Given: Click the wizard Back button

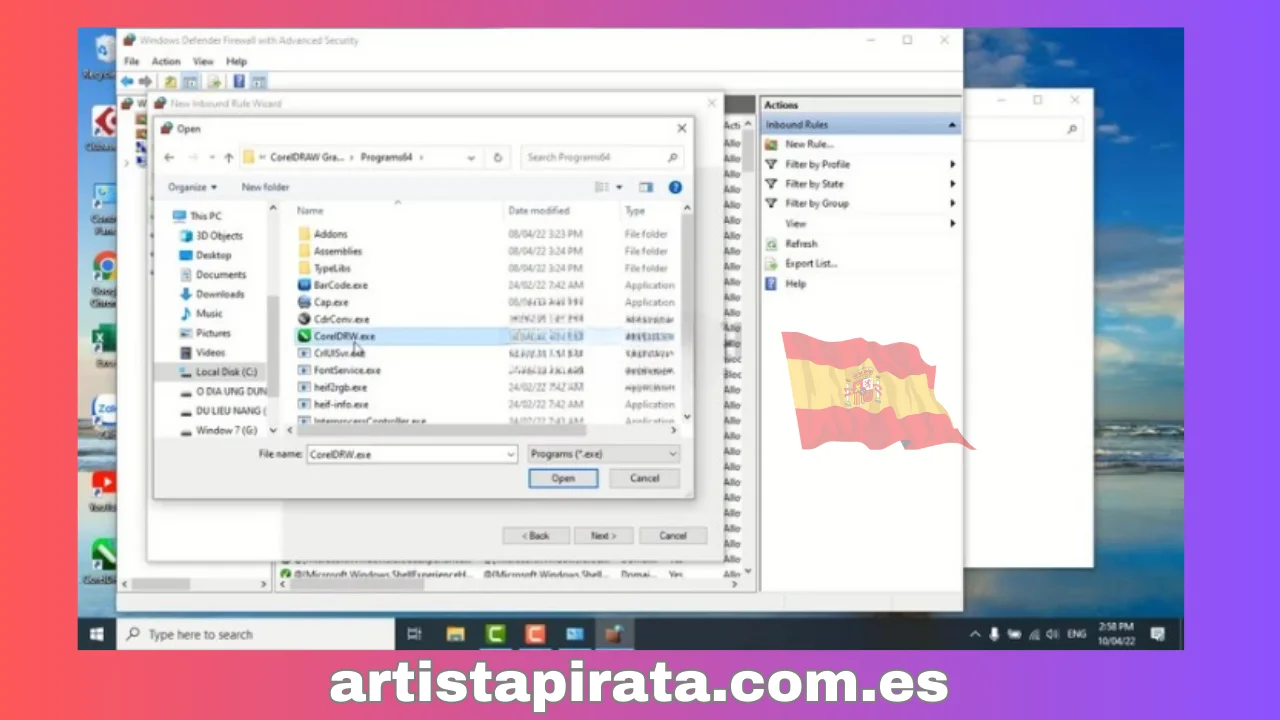Looking at the screenshot, I should [x=536, y=536].
